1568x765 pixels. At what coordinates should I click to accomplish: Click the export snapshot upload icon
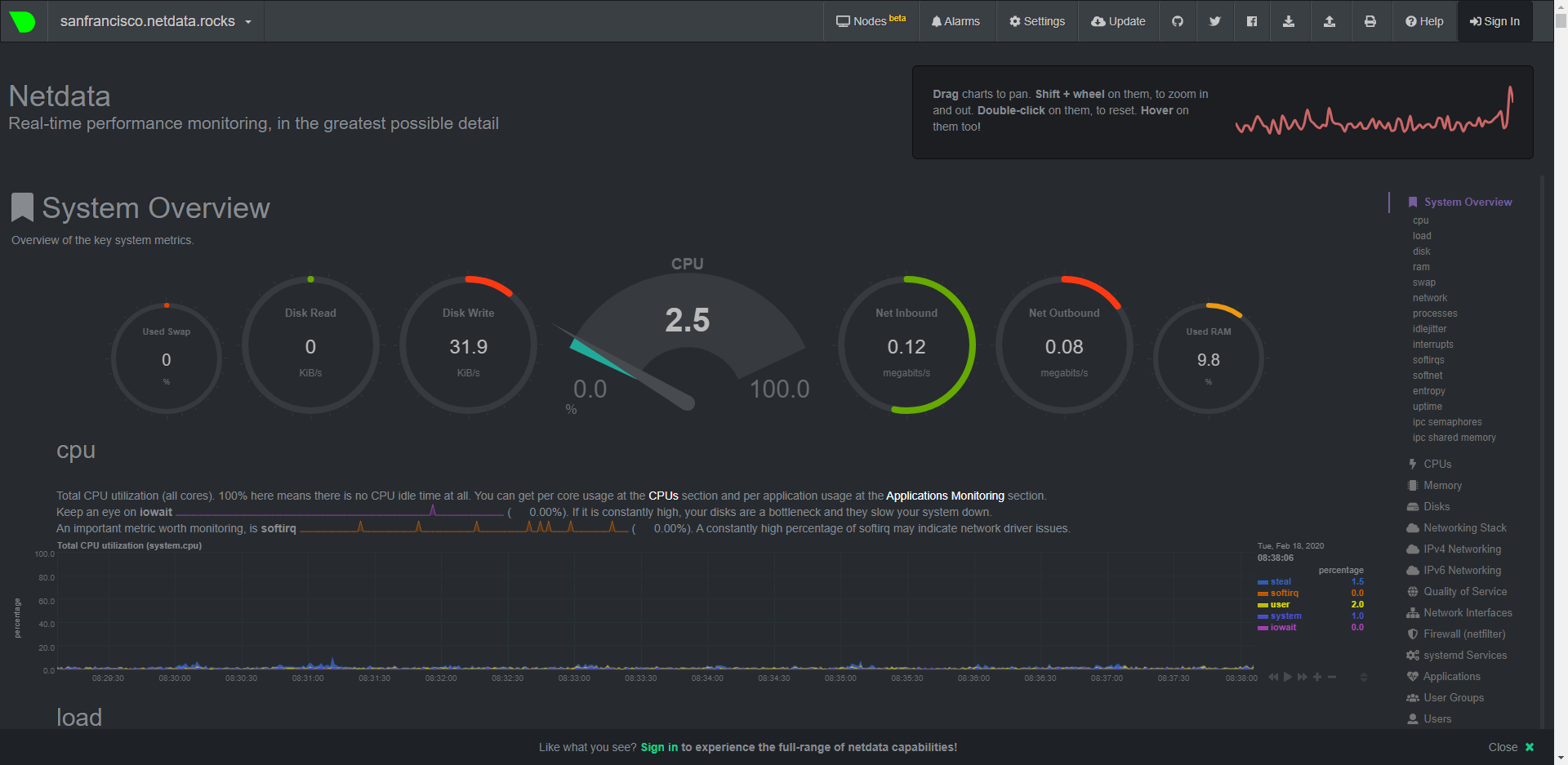coord(1330,21)
